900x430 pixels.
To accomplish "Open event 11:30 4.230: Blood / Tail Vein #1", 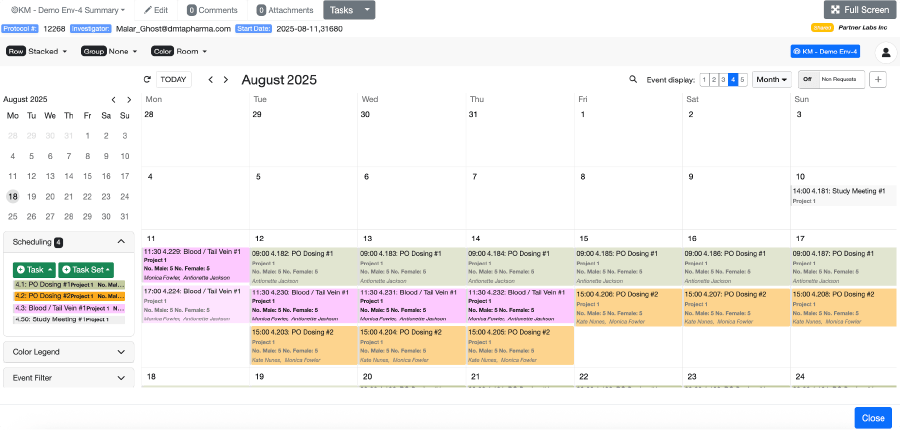I will click(x=304, y=305).
